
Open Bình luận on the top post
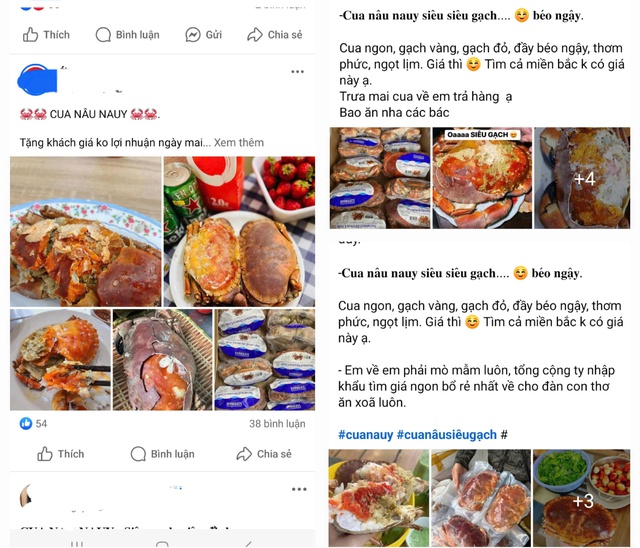coord(127,35)
